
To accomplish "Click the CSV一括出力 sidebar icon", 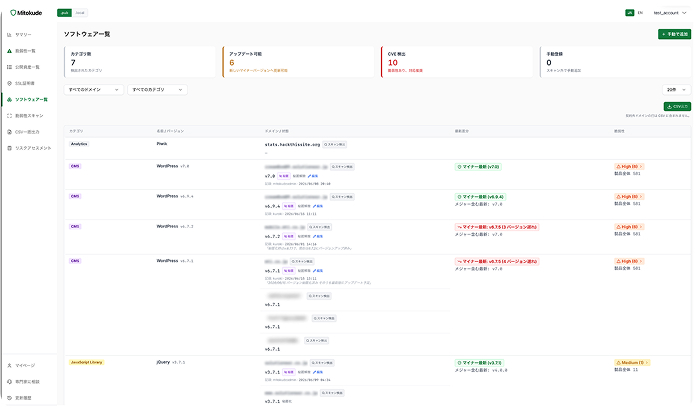I will click(9, 132).
